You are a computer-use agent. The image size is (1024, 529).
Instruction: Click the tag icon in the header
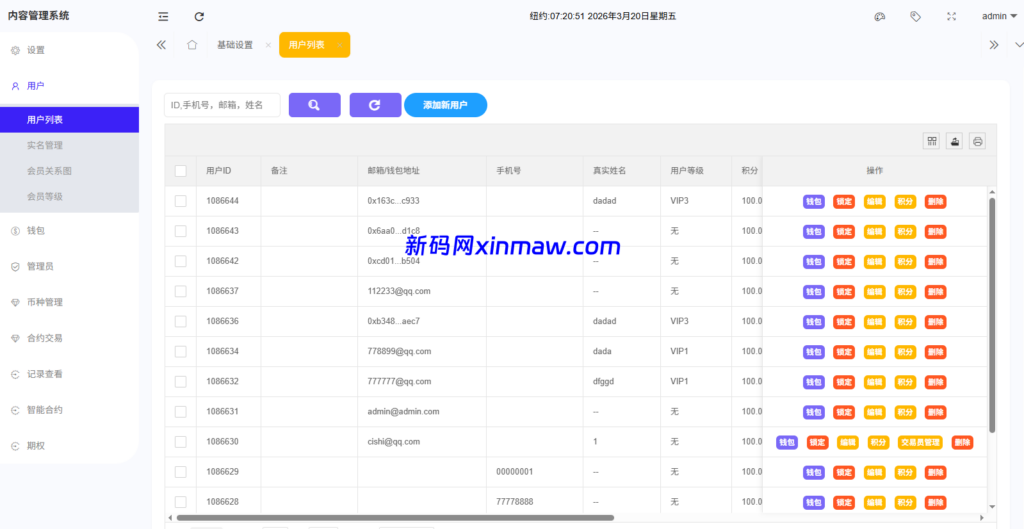[916, 17]
